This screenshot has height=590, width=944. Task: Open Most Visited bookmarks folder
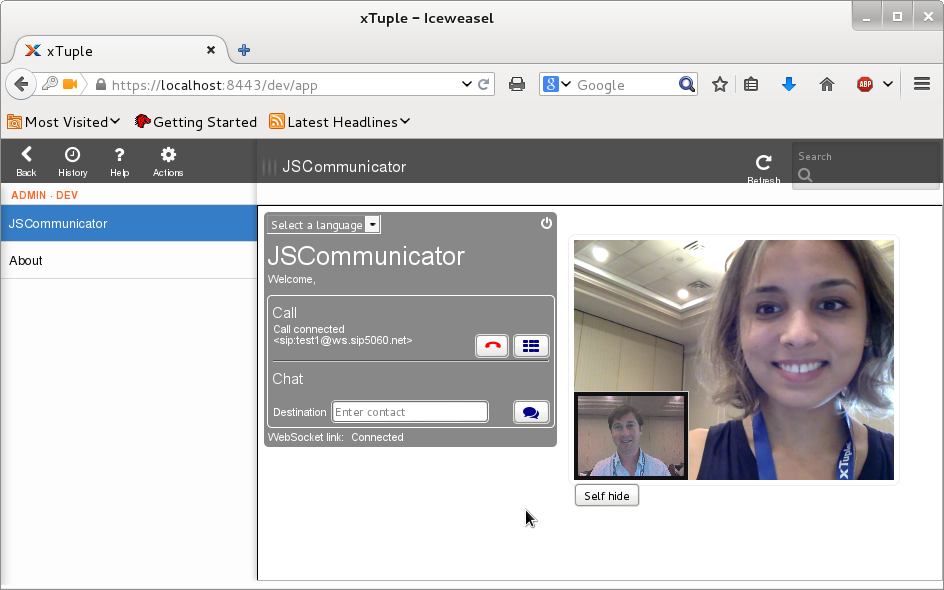pyautogui.click(x=64, y=122)
